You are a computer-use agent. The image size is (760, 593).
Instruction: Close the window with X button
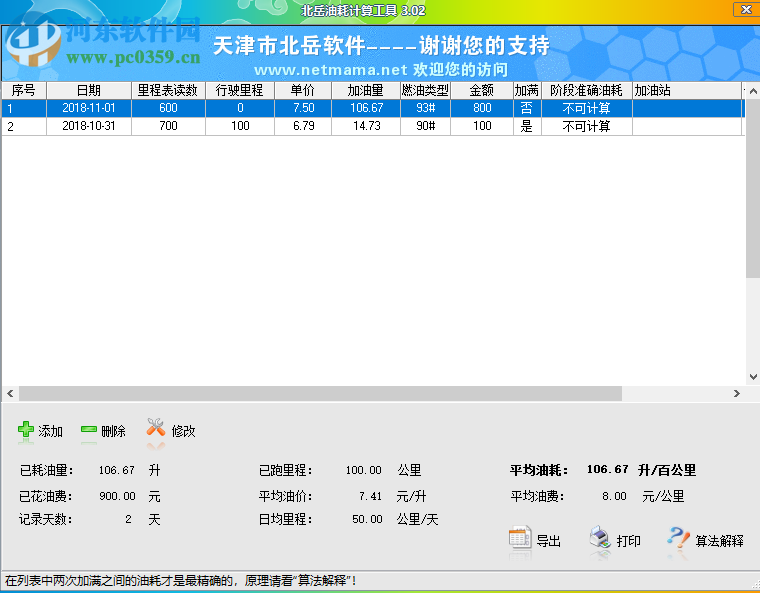tap(746, 9)
